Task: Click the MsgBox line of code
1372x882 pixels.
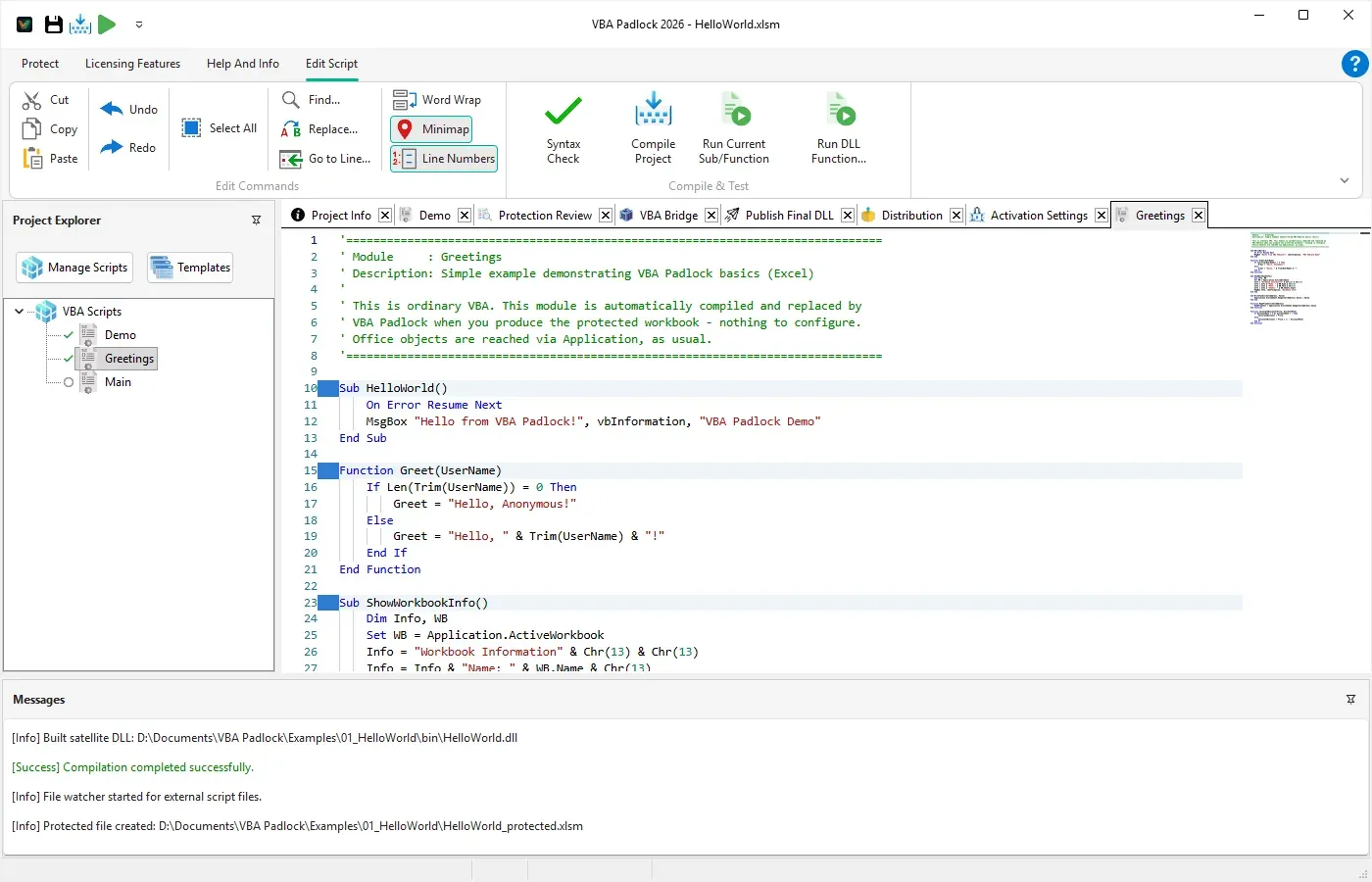Action: (593, 421)
